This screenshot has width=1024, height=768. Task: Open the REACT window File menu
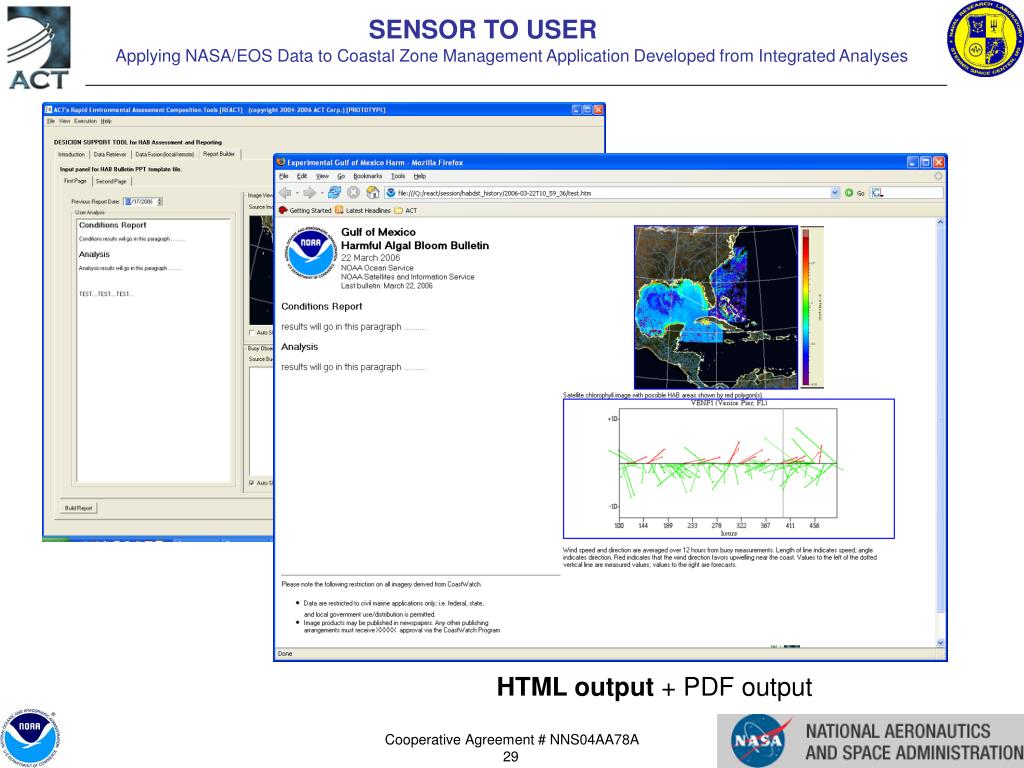coord(50,121)
